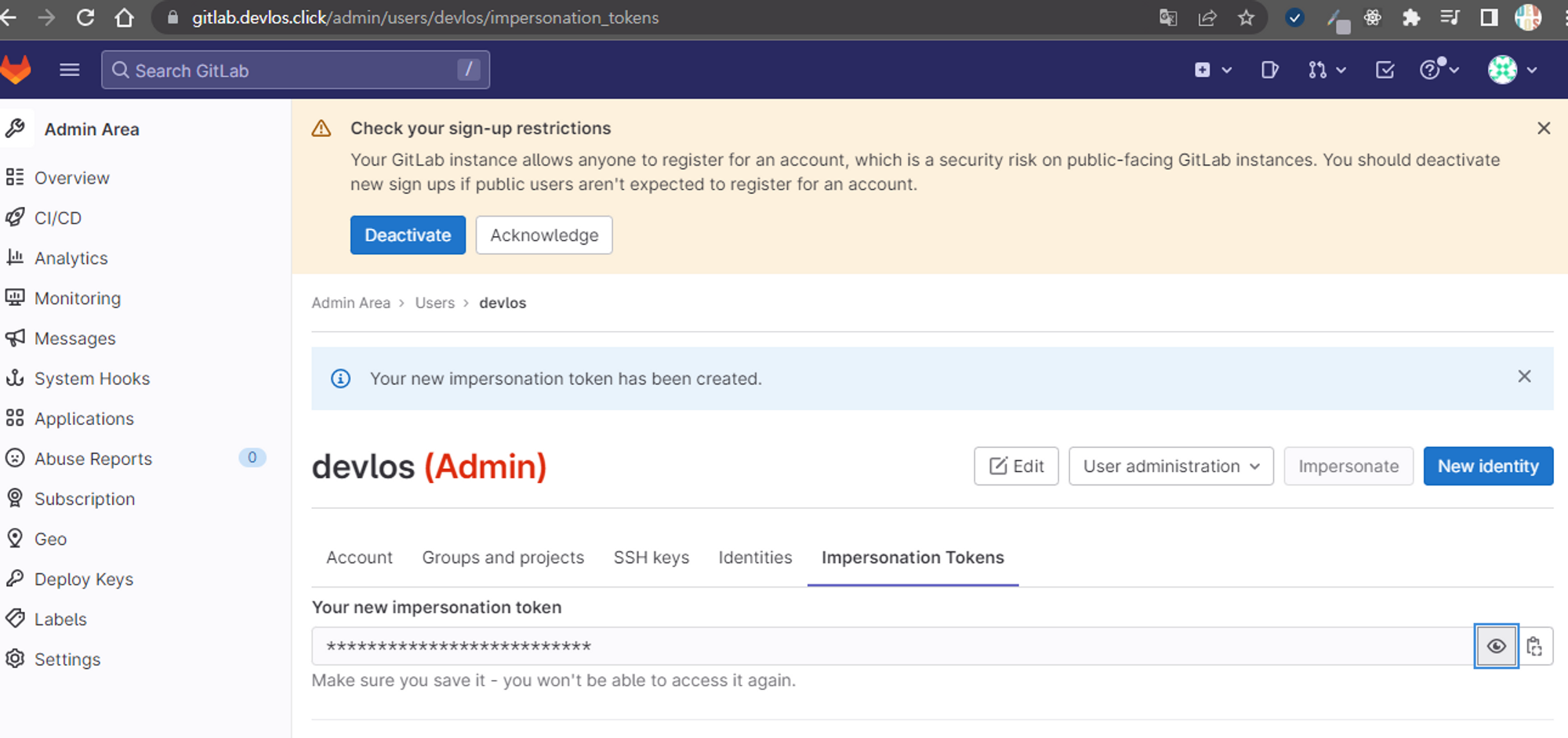Viewport: 1568px width, 738px height.
Task: Click the browser media control icon
Action: 1450,17
